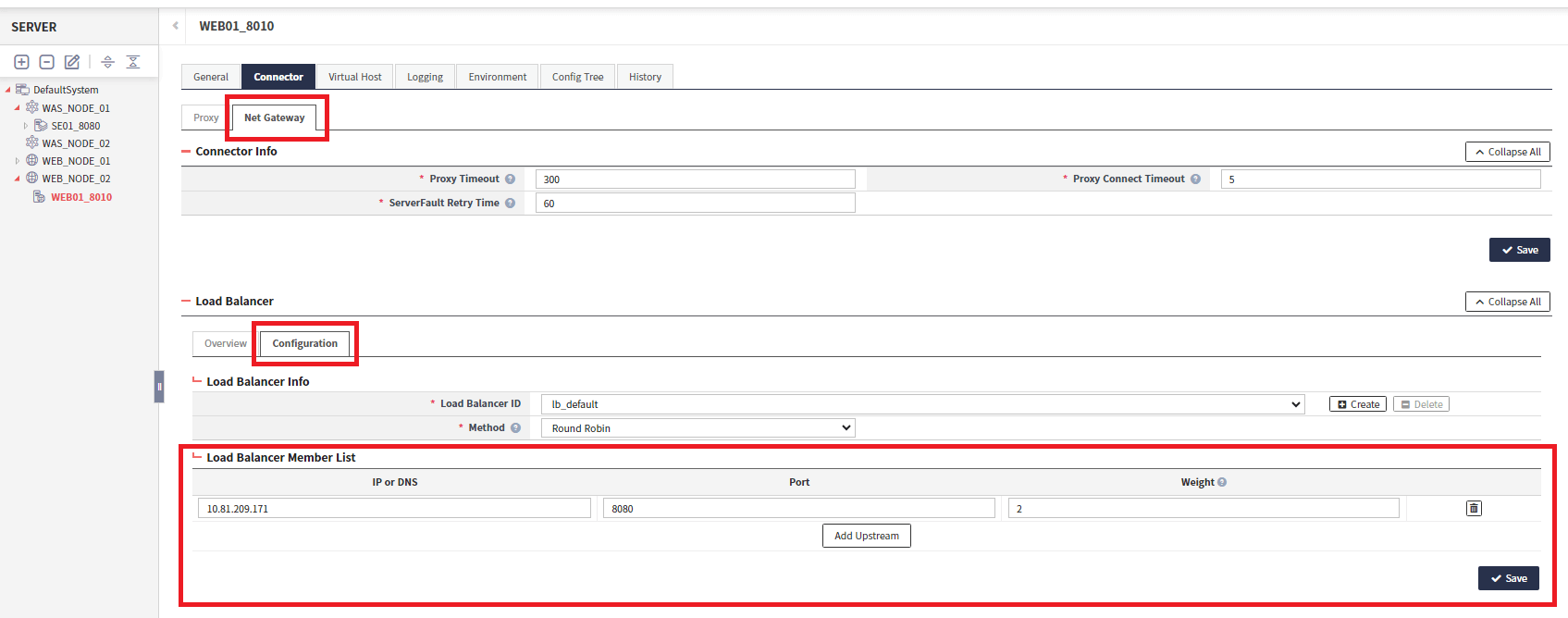The height and width of the screenshot is (618, 1568).
Task: Open the Method dropdown showing Round Robin
Action: coord(698,428)
